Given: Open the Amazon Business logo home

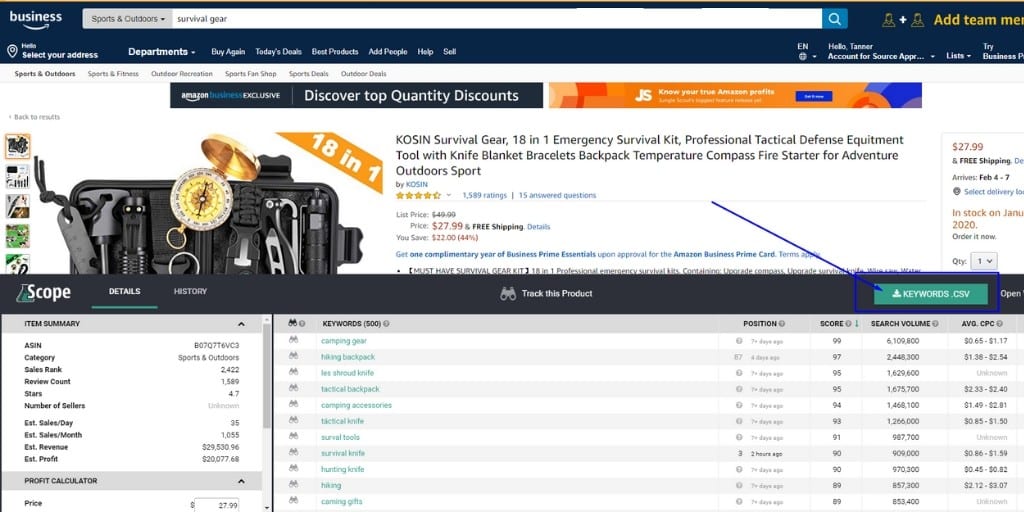Looking at the screenshot, I should (35, 19).
